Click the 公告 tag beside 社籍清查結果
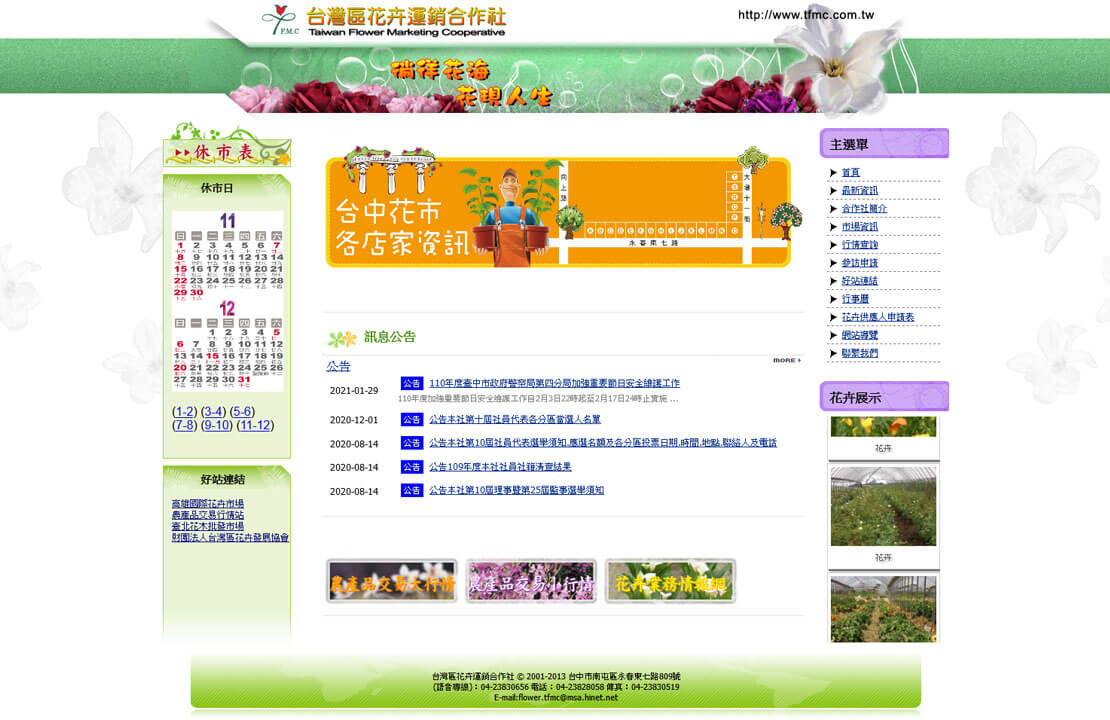The height and width of the screenshot is (720, 1110). pyautogui.click(x=411, y=467)
